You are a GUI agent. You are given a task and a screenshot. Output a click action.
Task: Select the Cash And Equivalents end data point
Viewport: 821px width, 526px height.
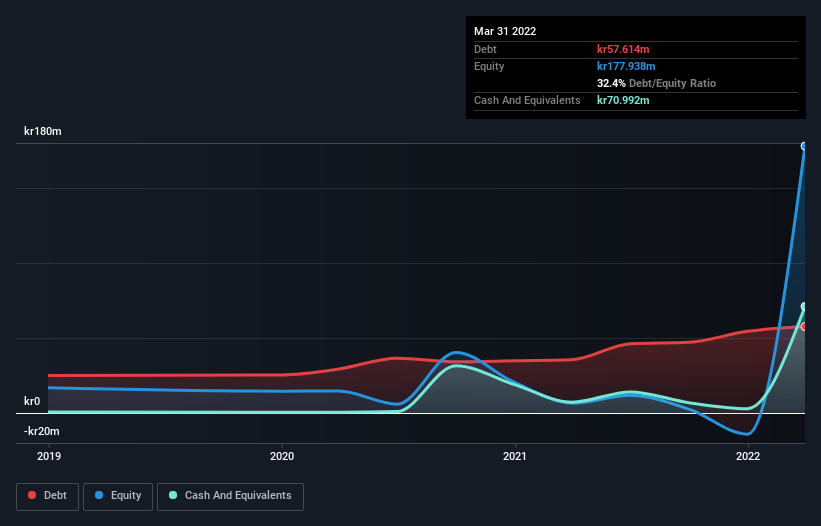(x=804, y=307)
